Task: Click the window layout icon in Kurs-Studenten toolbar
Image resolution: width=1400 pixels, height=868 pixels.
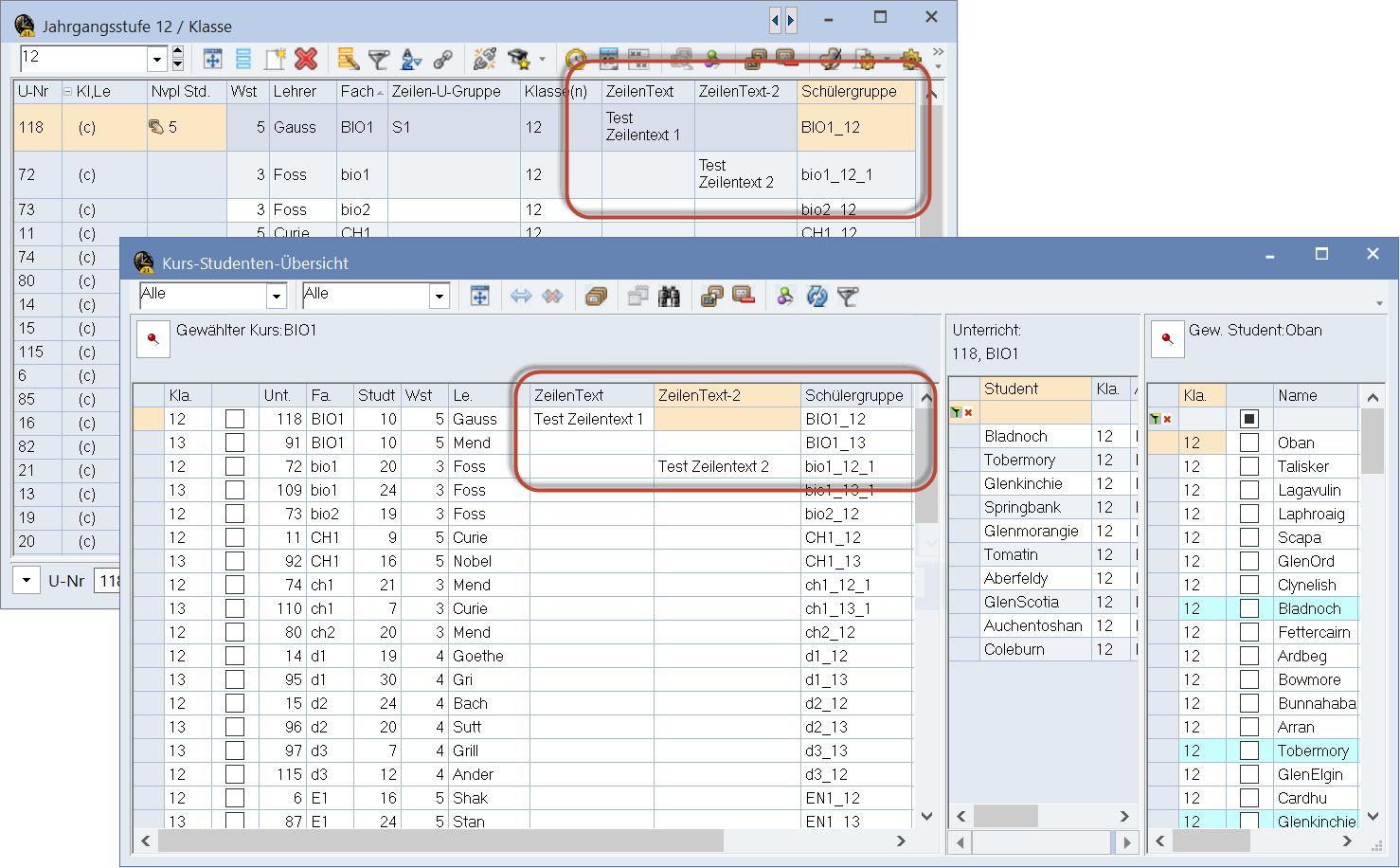Action: [480, 297]
